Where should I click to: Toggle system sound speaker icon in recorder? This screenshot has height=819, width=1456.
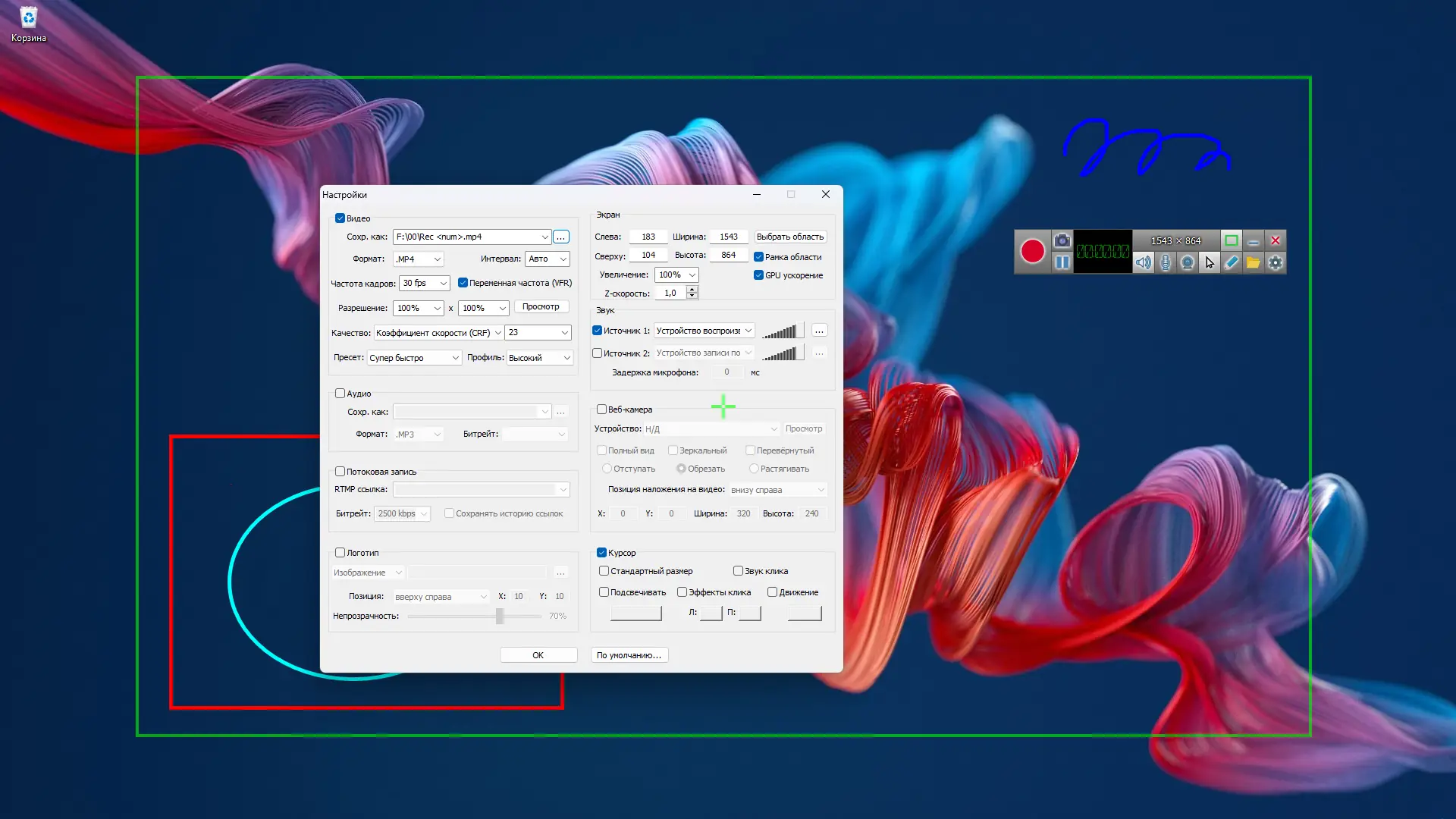pyautogui.click(x=1143, y=262)
